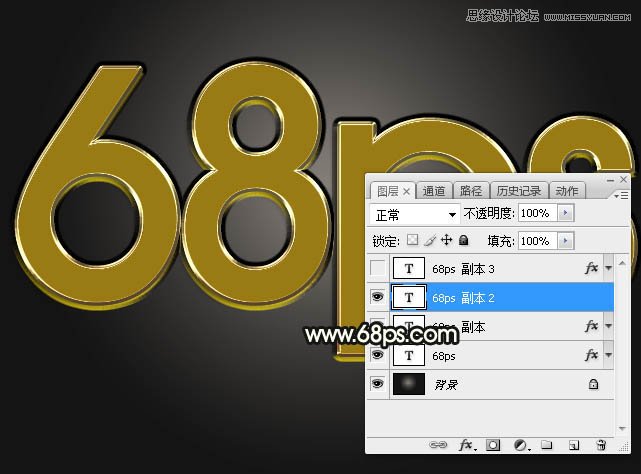Select the layer name 68ps 副本 3
This screenshot has width=641, height=474.
463,269
